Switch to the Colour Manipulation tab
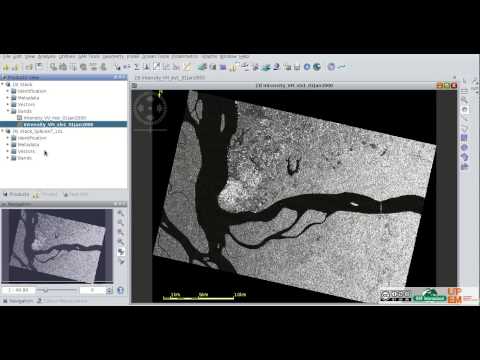This screenshot has height=360, width=480. [63, 301]
